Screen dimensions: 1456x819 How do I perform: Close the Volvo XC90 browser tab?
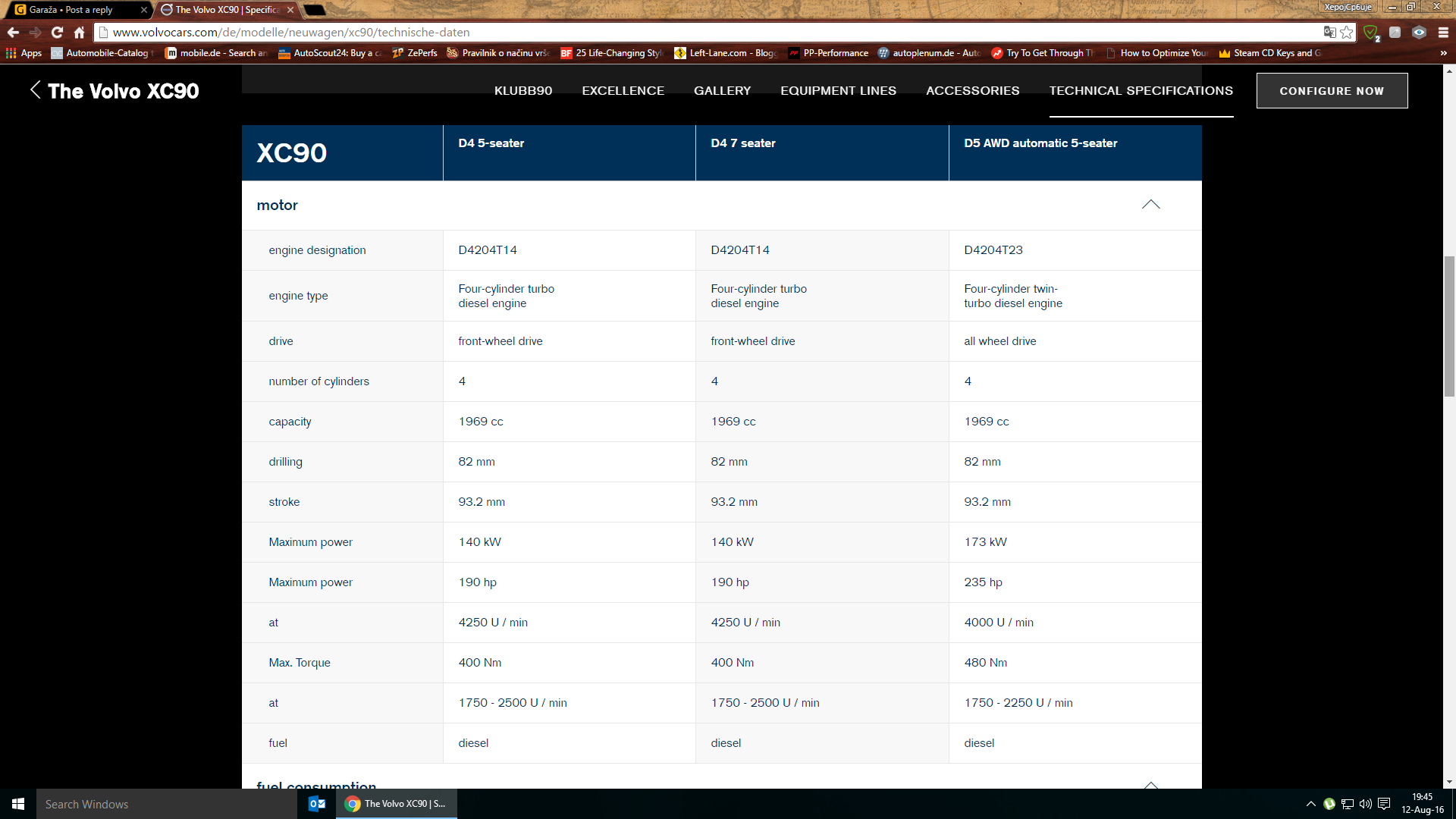[290, 10]
